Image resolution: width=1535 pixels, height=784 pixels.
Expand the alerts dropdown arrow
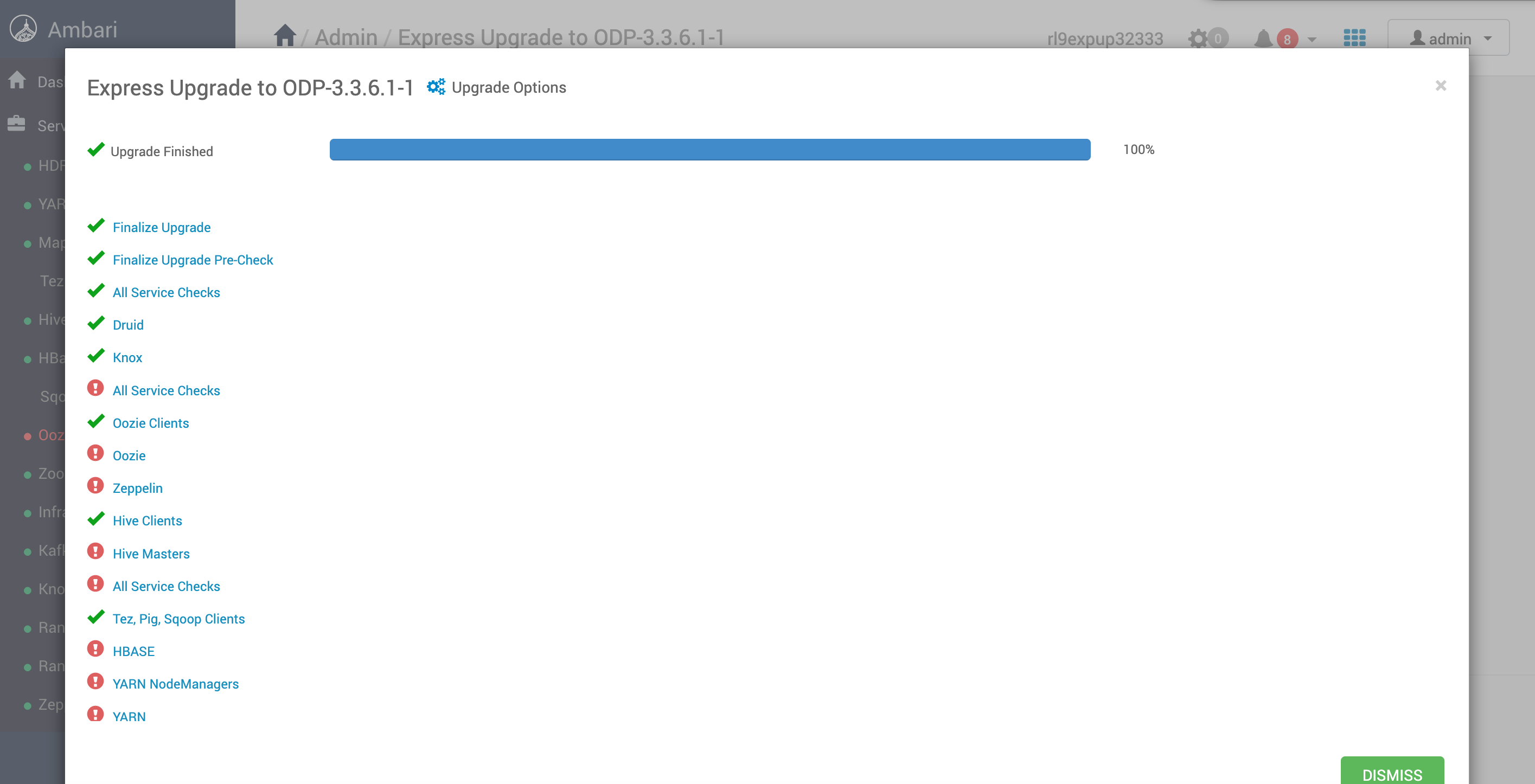(1312, 40)
